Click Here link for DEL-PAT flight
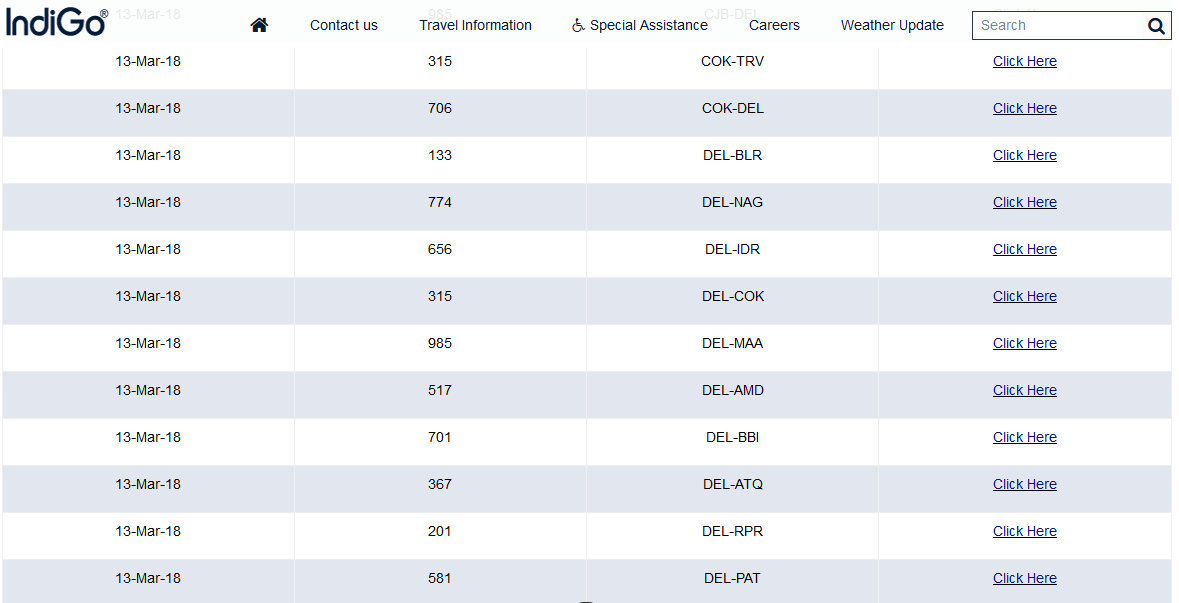The image size is (1179, 603). (x=1024, y=578)
